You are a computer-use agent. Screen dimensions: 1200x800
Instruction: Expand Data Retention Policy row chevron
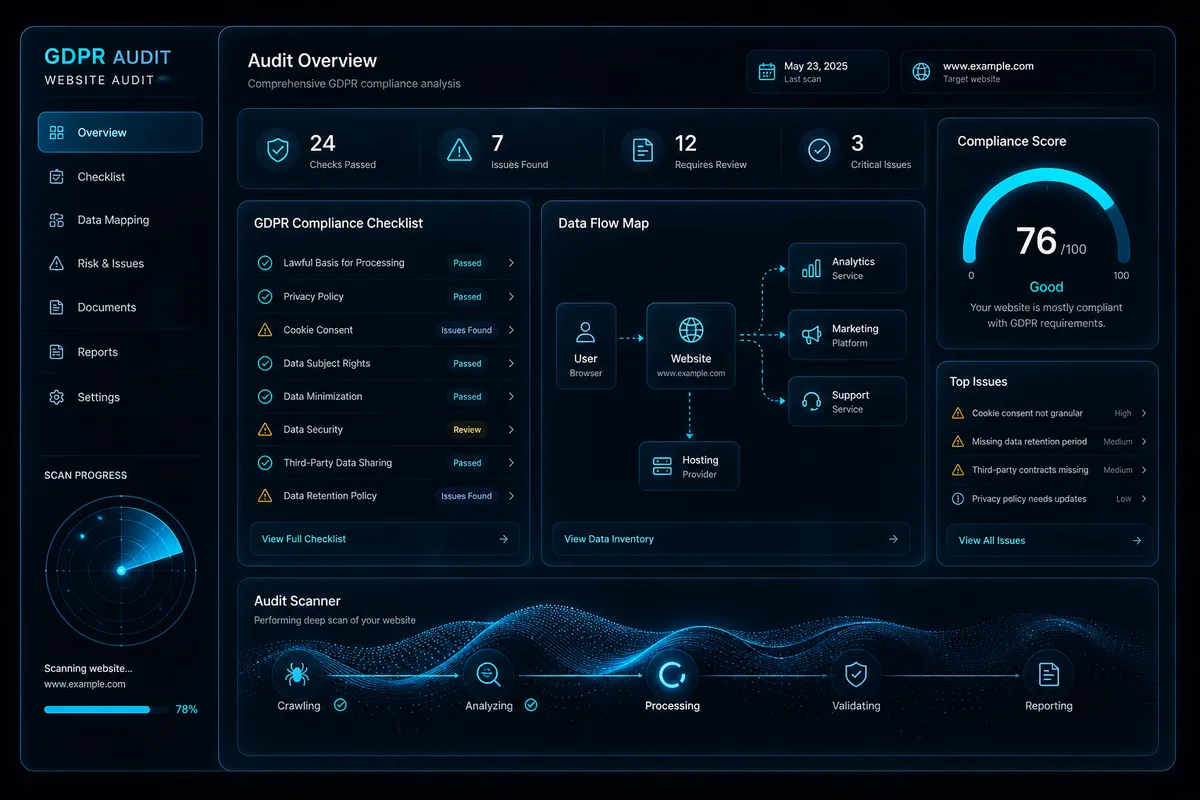point(511,496)
